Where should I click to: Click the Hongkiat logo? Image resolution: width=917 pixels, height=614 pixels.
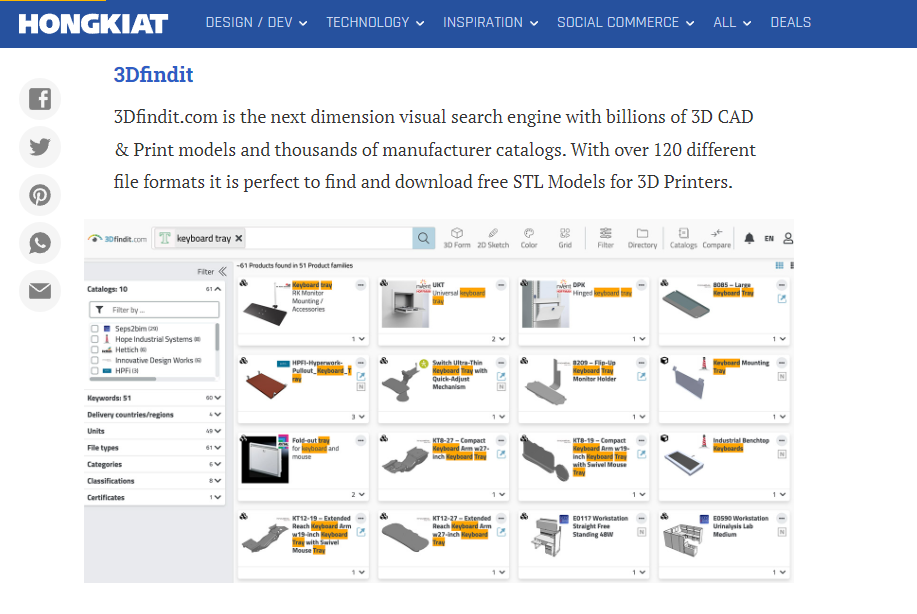click(x=93, y=23)
